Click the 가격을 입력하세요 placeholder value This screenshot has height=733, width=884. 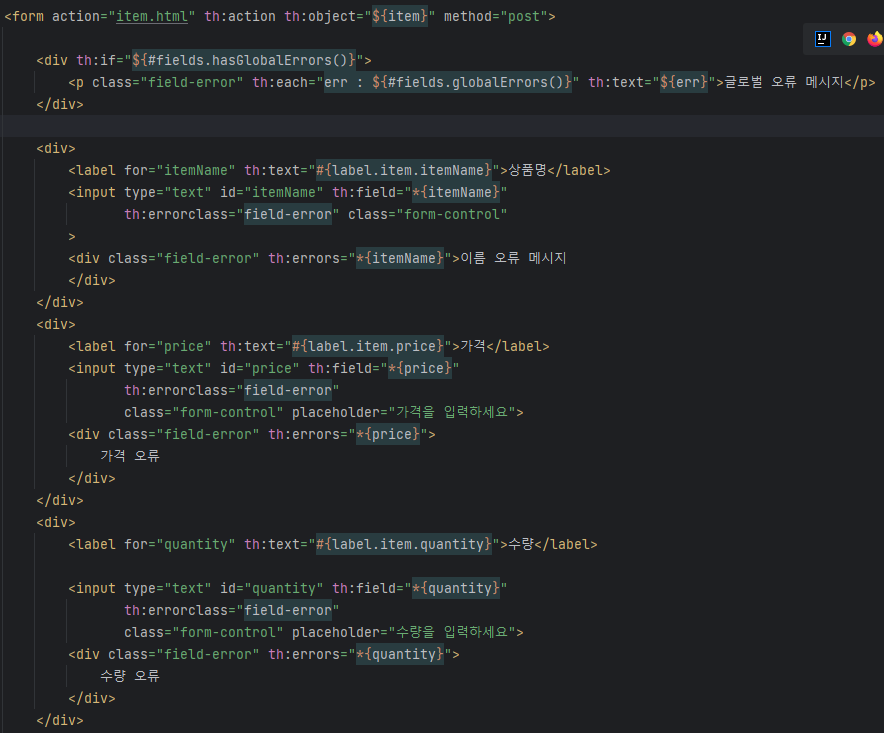452,412
